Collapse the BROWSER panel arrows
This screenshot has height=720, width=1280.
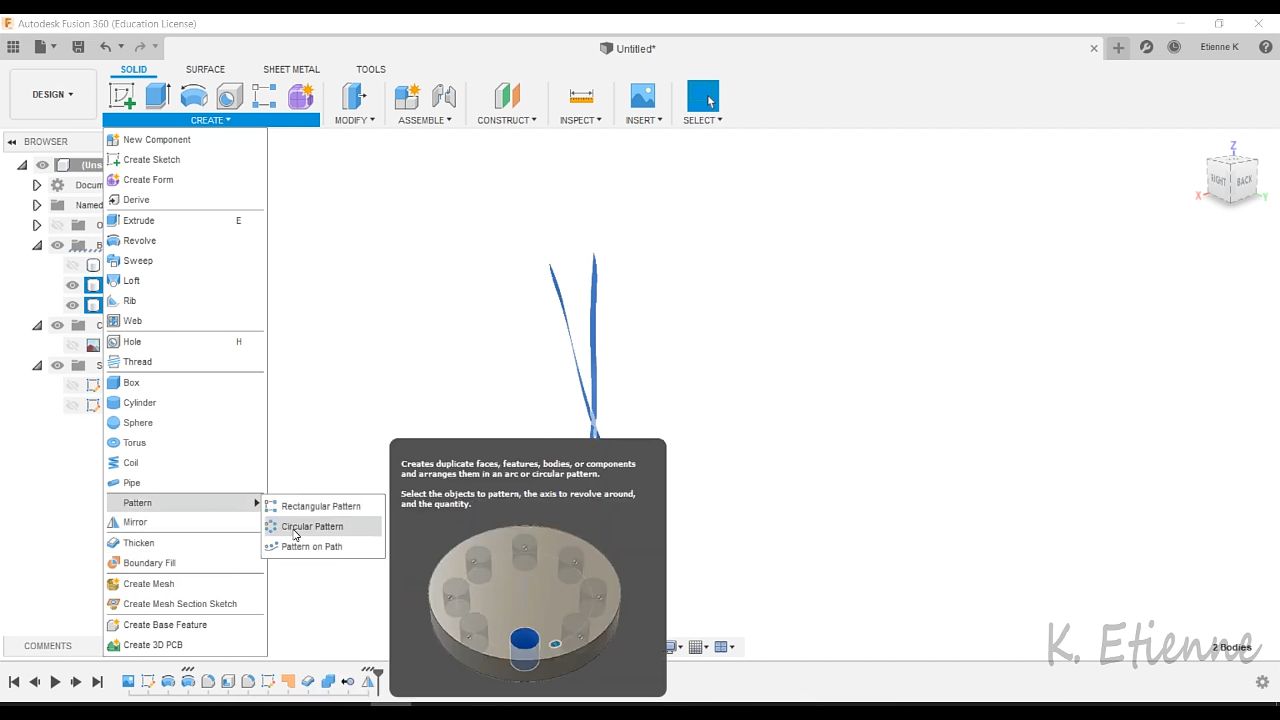12,142
